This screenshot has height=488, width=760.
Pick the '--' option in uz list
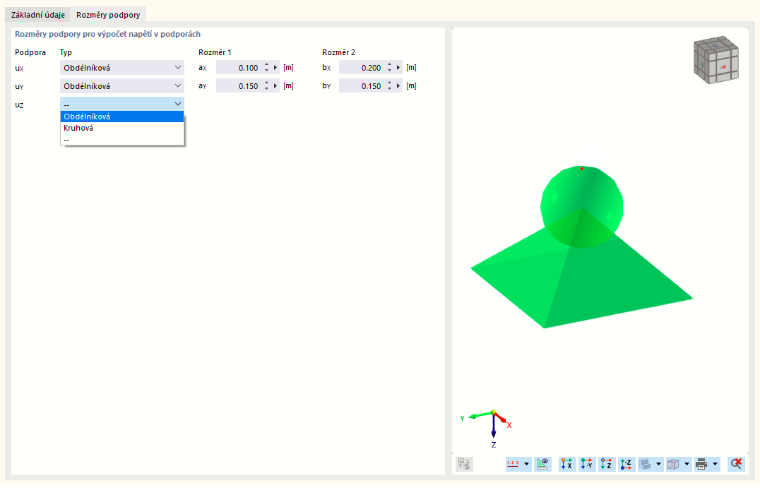(122, 140)
